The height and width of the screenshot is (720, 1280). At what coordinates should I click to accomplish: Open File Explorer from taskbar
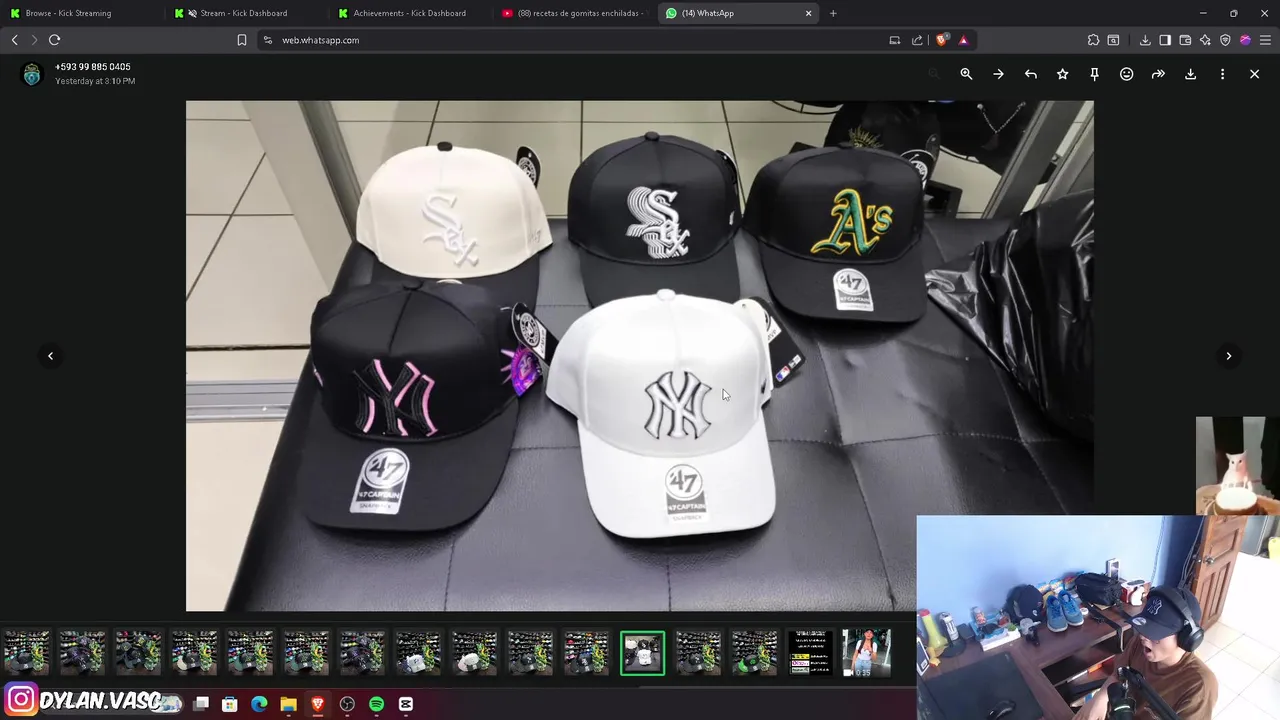(288, 704)
